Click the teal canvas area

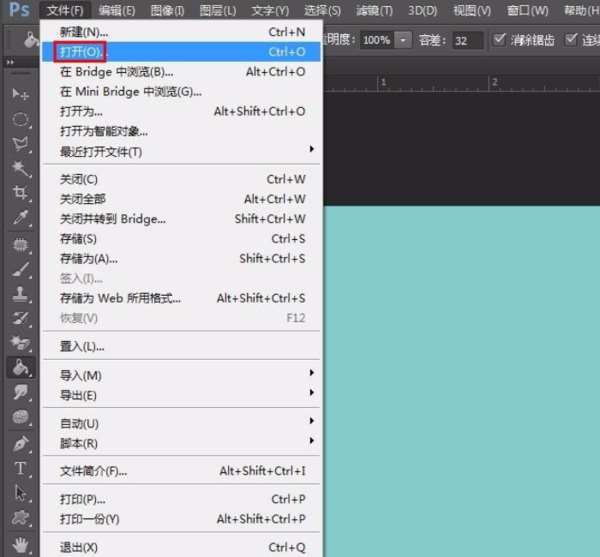point(461,381)
